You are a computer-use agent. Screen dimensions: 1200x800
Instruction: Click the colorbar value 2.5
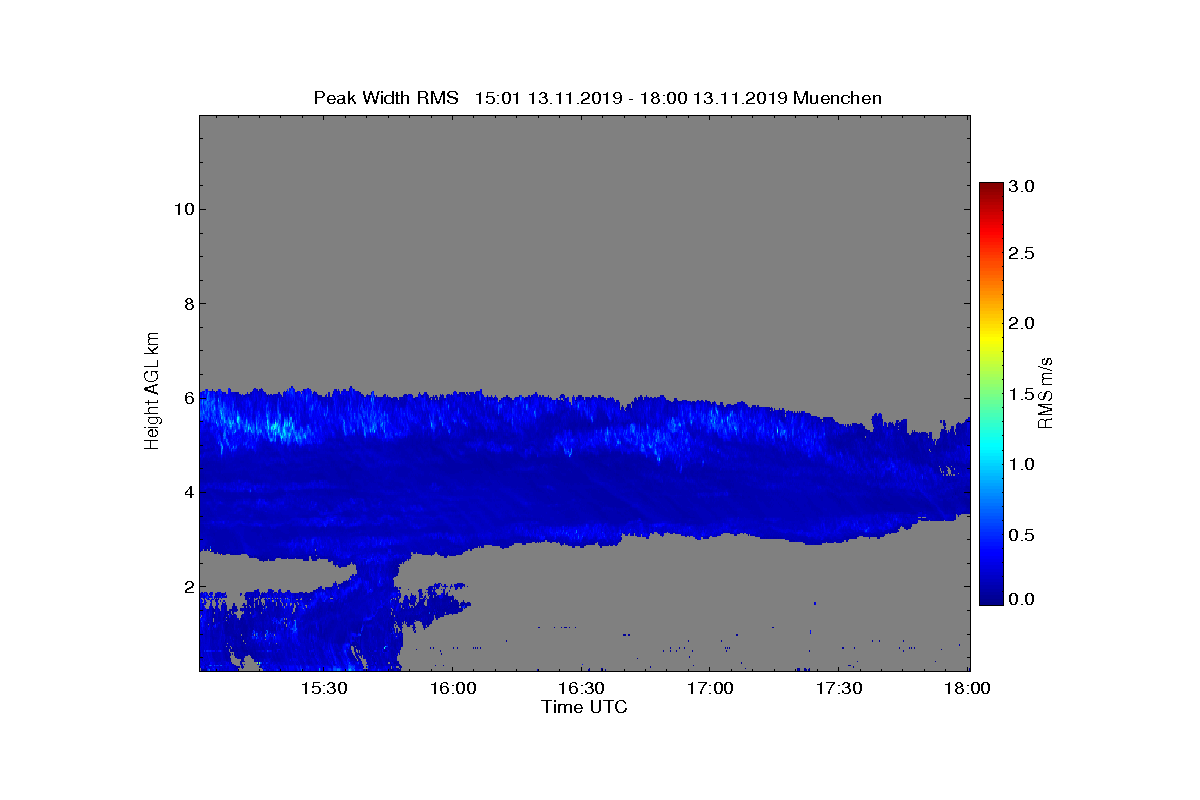pos(1022,254)
